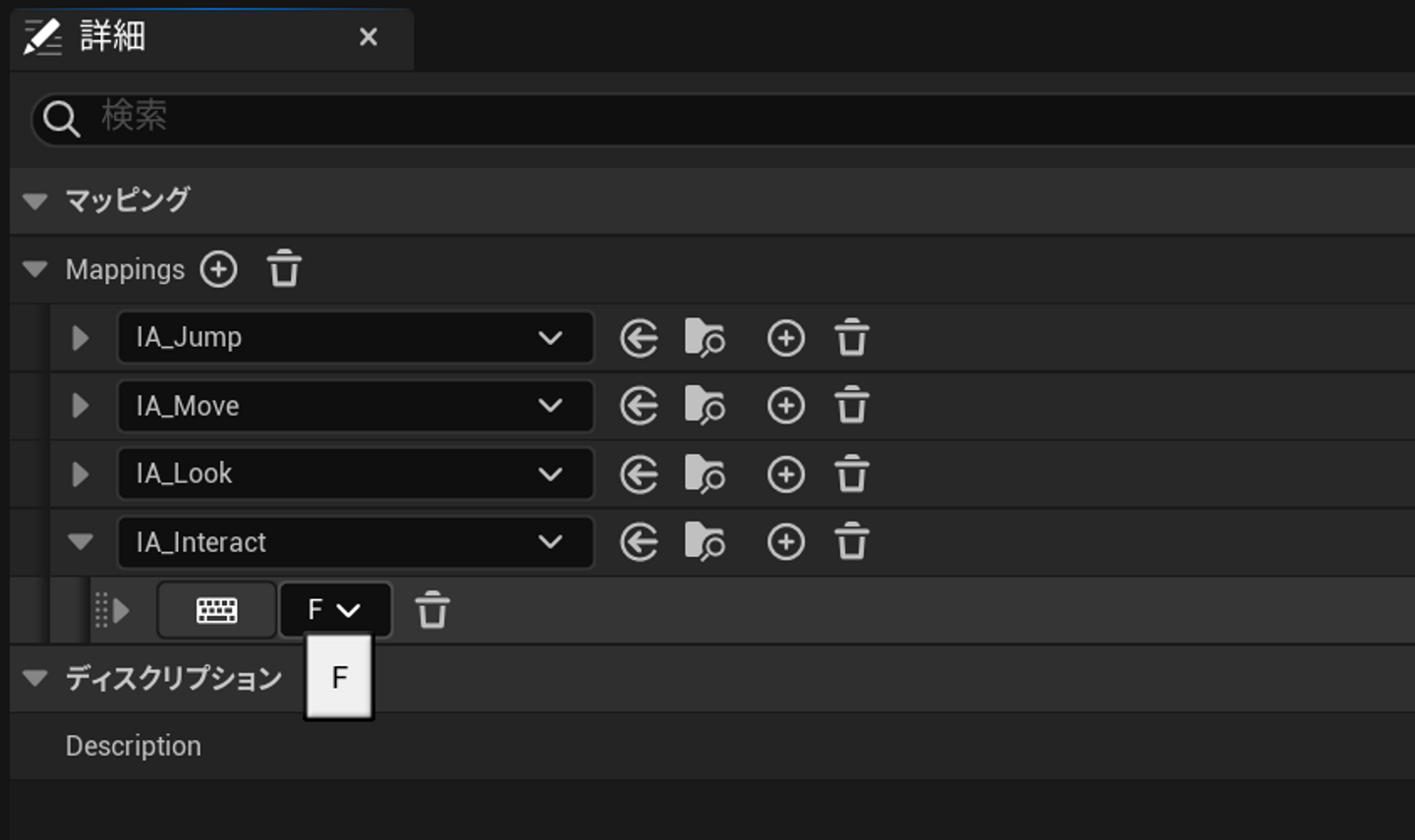This screenshot has height=840, width=1415.
Task: Collapse the IA_Interact mapping row
Action: pyautogui.click(x=81, y=542)
